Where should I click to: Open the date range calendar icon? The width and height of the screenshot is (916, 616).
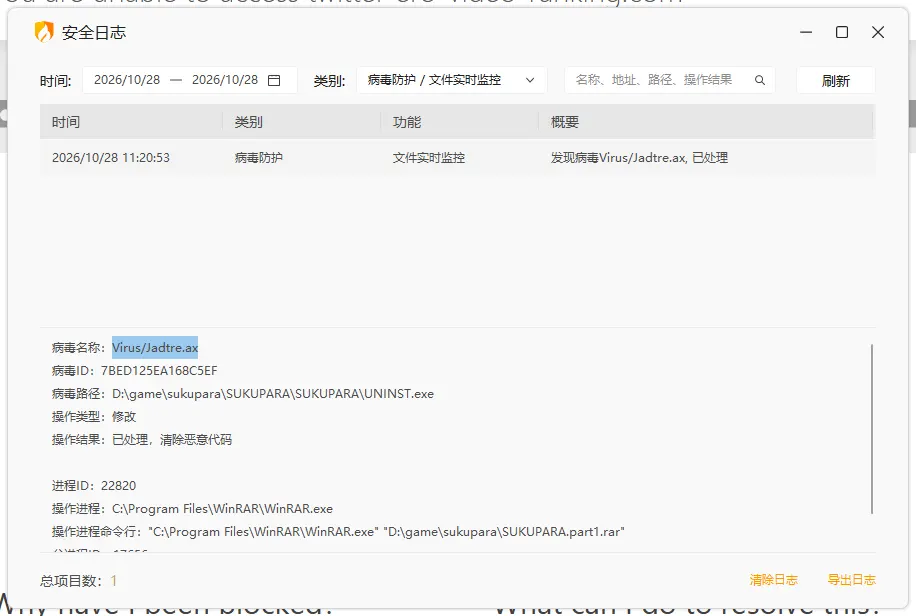[274, 80]
